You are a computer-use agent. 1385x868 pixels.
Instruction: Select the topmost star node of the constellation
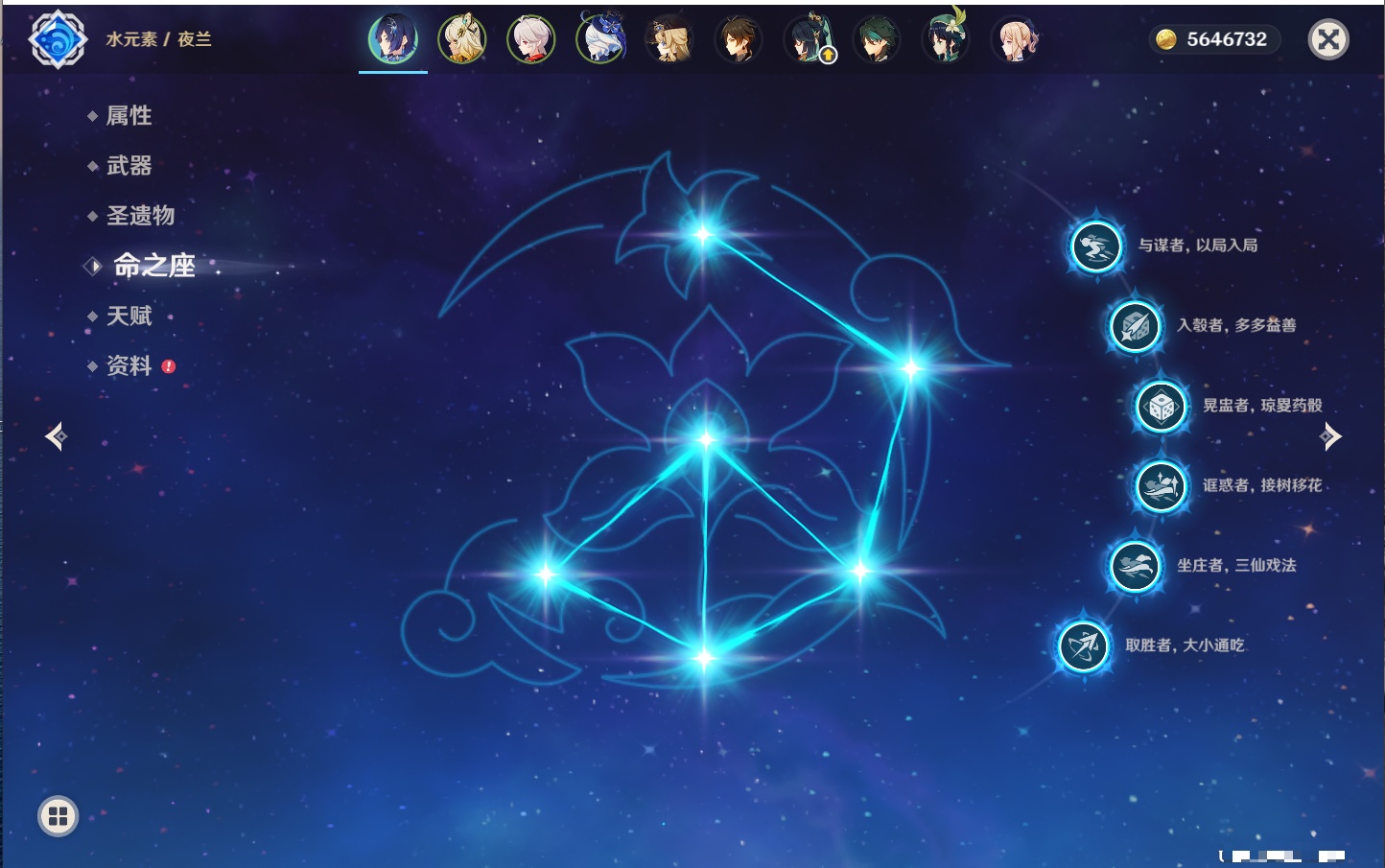[x=703, y=234]
